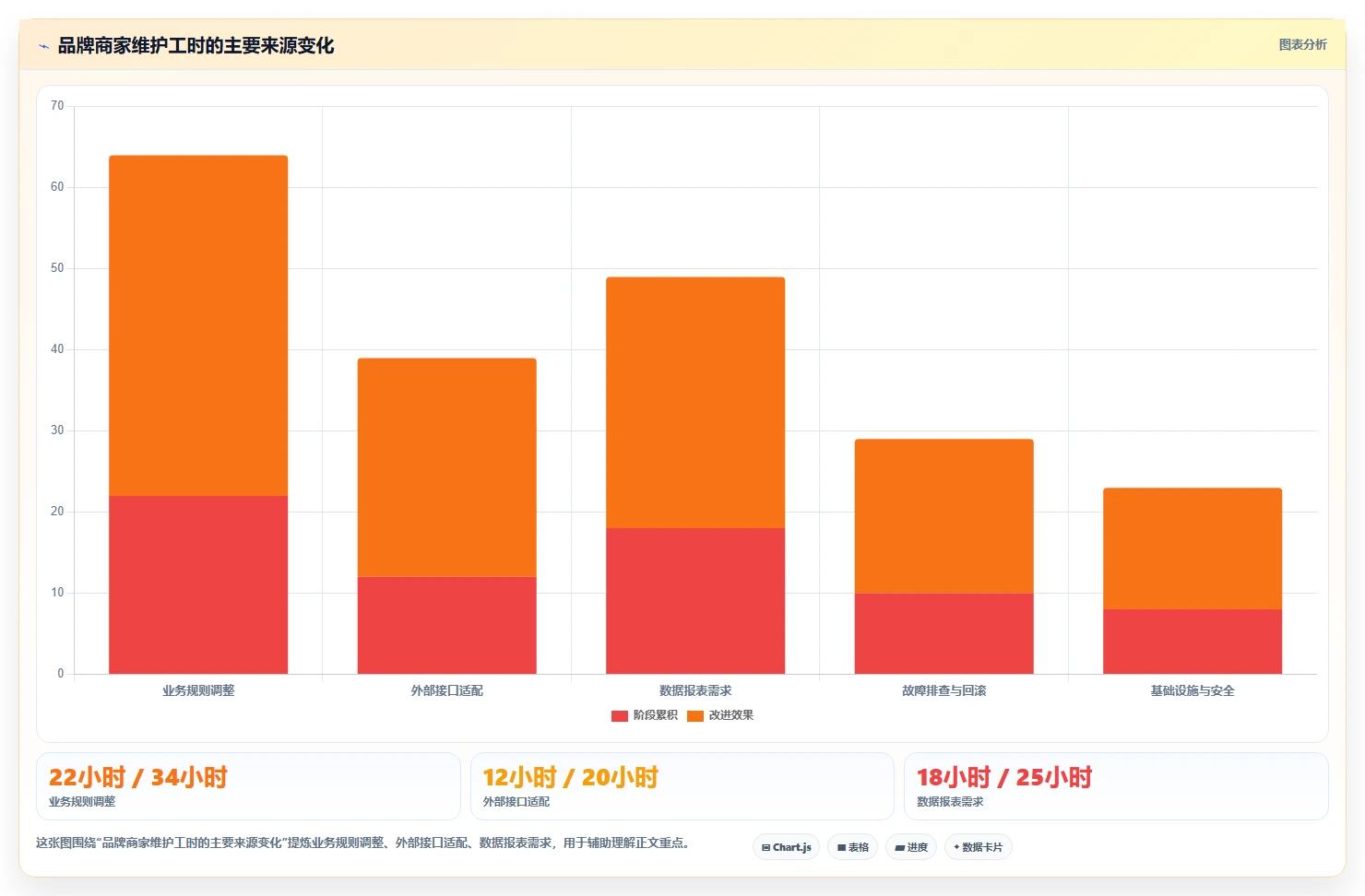Image resolution: width=1365 pixels, height=896 pixels.
Task: Click the small icon beside the chart title
Action: pos(43,46)
